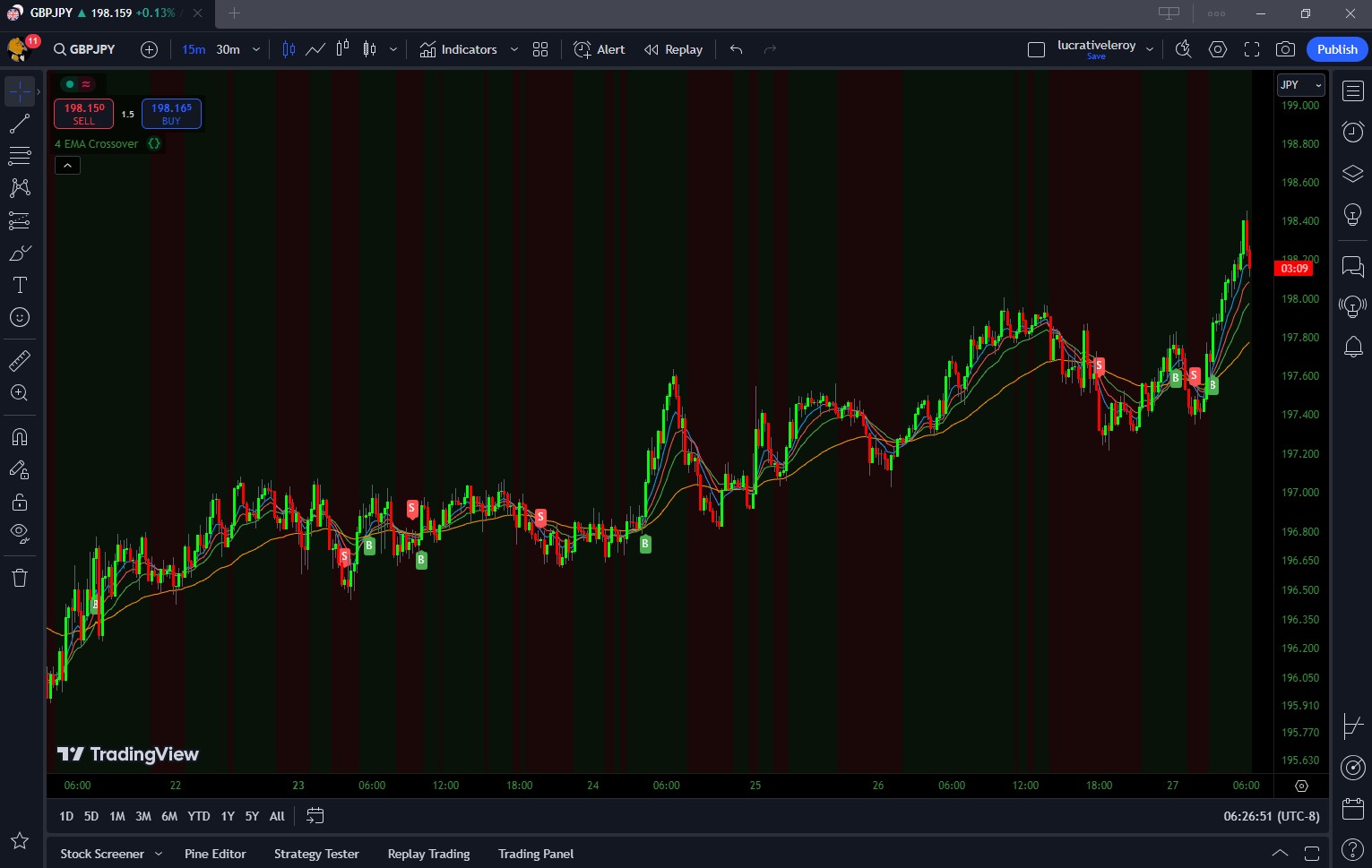Pick the ruler measure tool
Viewport: 1372px width, 868px height.
click(20, 361)
